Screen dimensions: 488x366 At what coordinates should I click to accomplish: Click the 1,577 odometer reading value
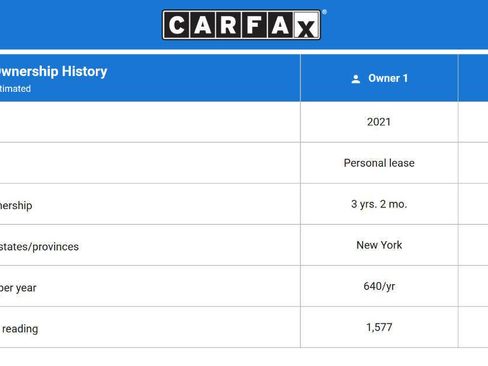[379, 327]
